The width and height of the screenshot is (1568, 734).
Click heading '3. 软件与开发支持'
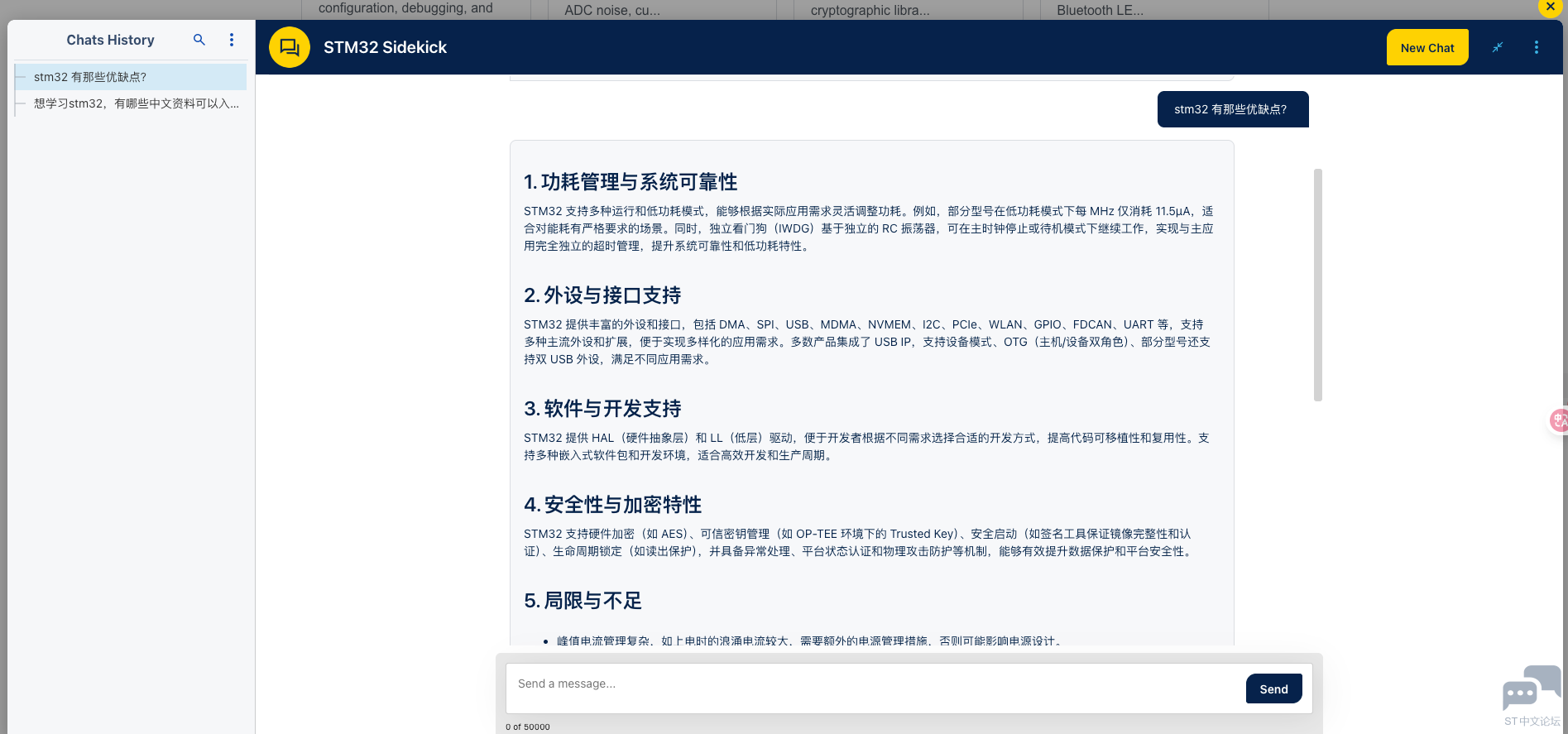tap(602, 409)
